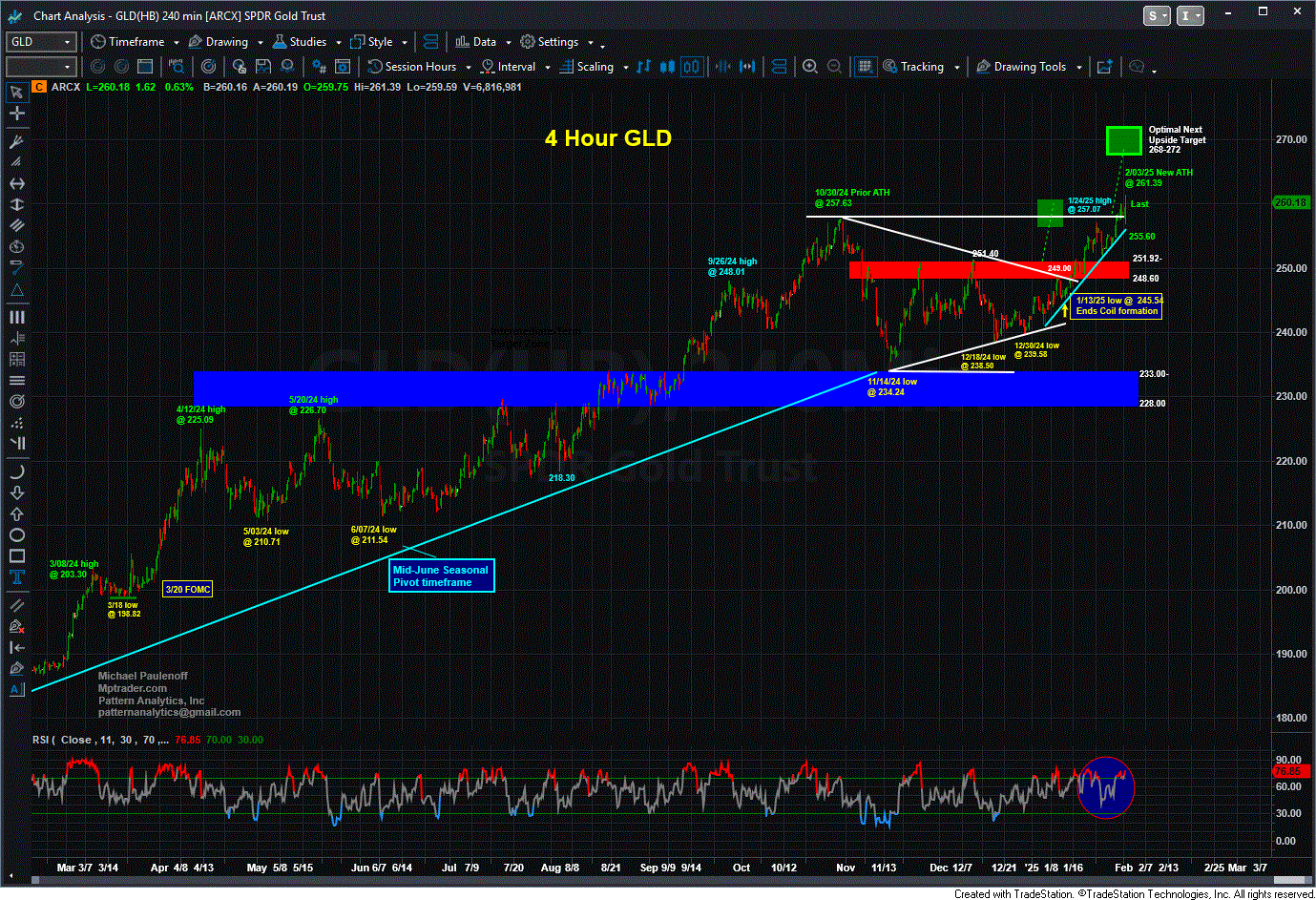Click the zoom out magnifier icon
Image resolution: width=1316 pixels, height=900 pixels.
coord(834,66)
